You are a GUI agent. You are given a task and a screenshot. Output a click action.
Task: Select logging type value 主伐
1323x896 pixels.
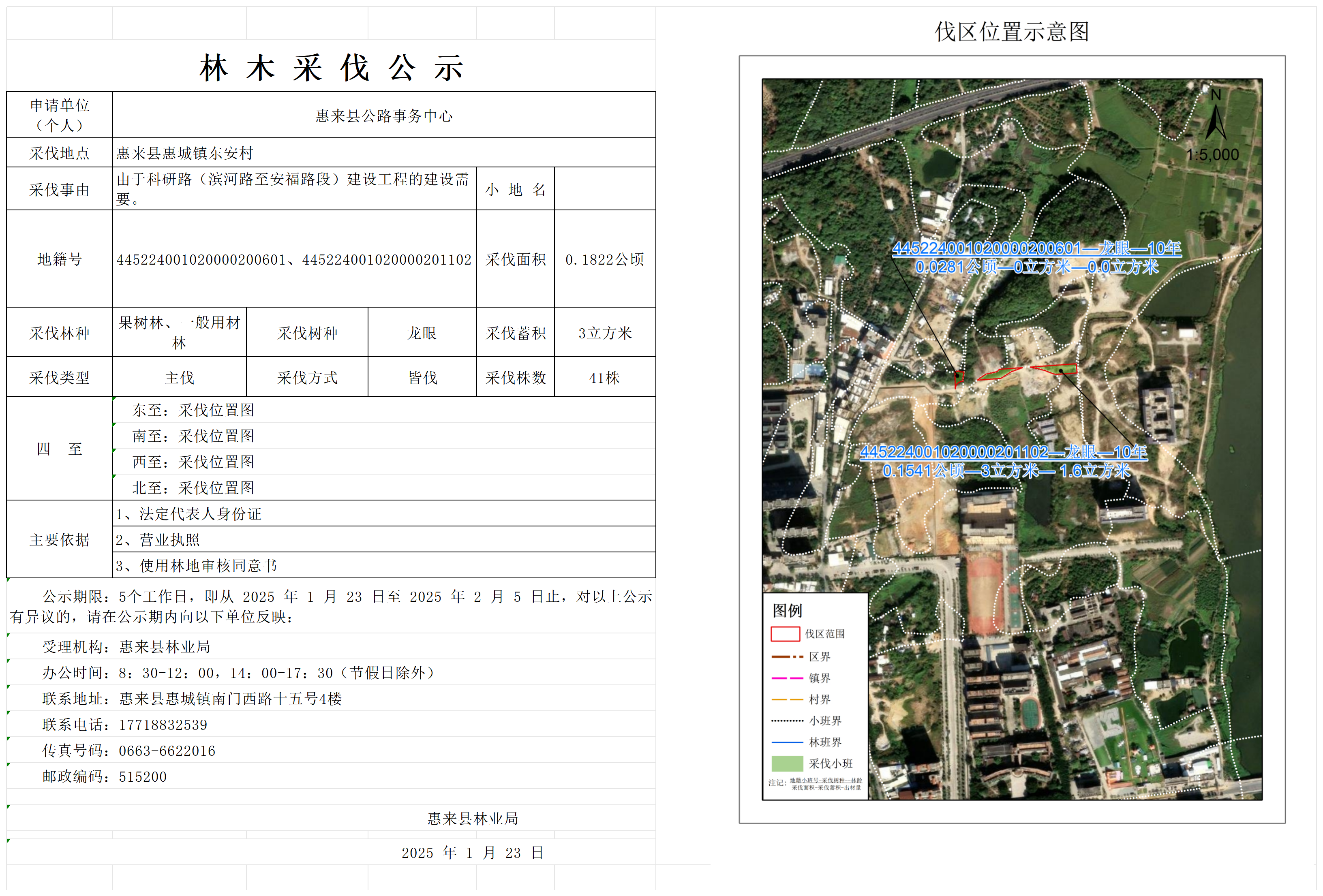pos(180,377)
